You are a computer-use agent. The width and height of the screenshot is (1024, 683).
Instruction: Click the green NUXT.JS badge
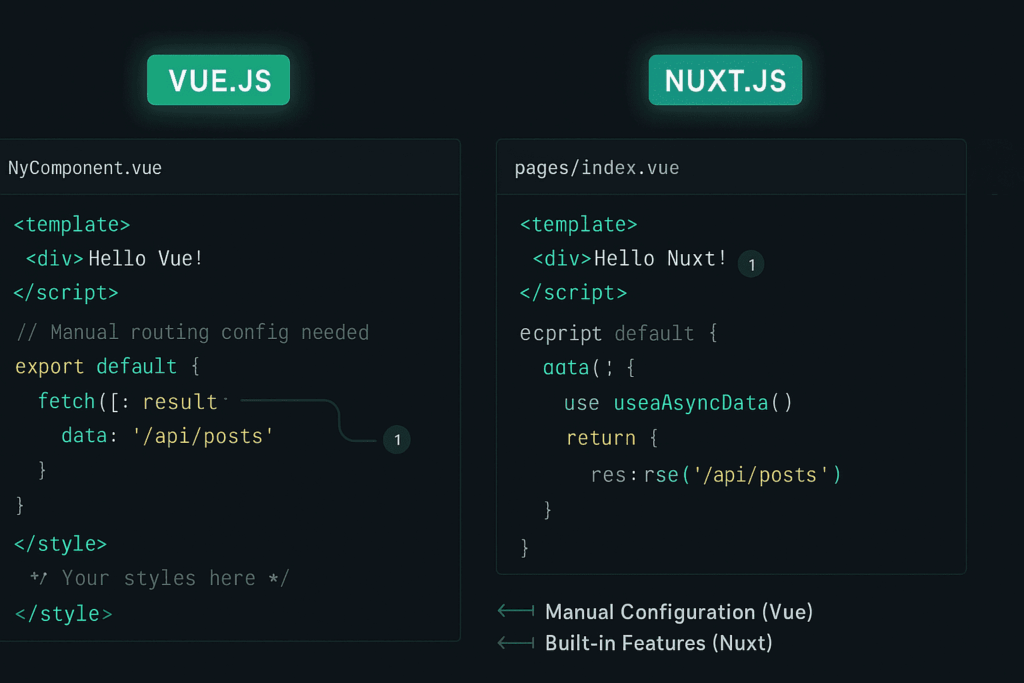pos(725,79)
